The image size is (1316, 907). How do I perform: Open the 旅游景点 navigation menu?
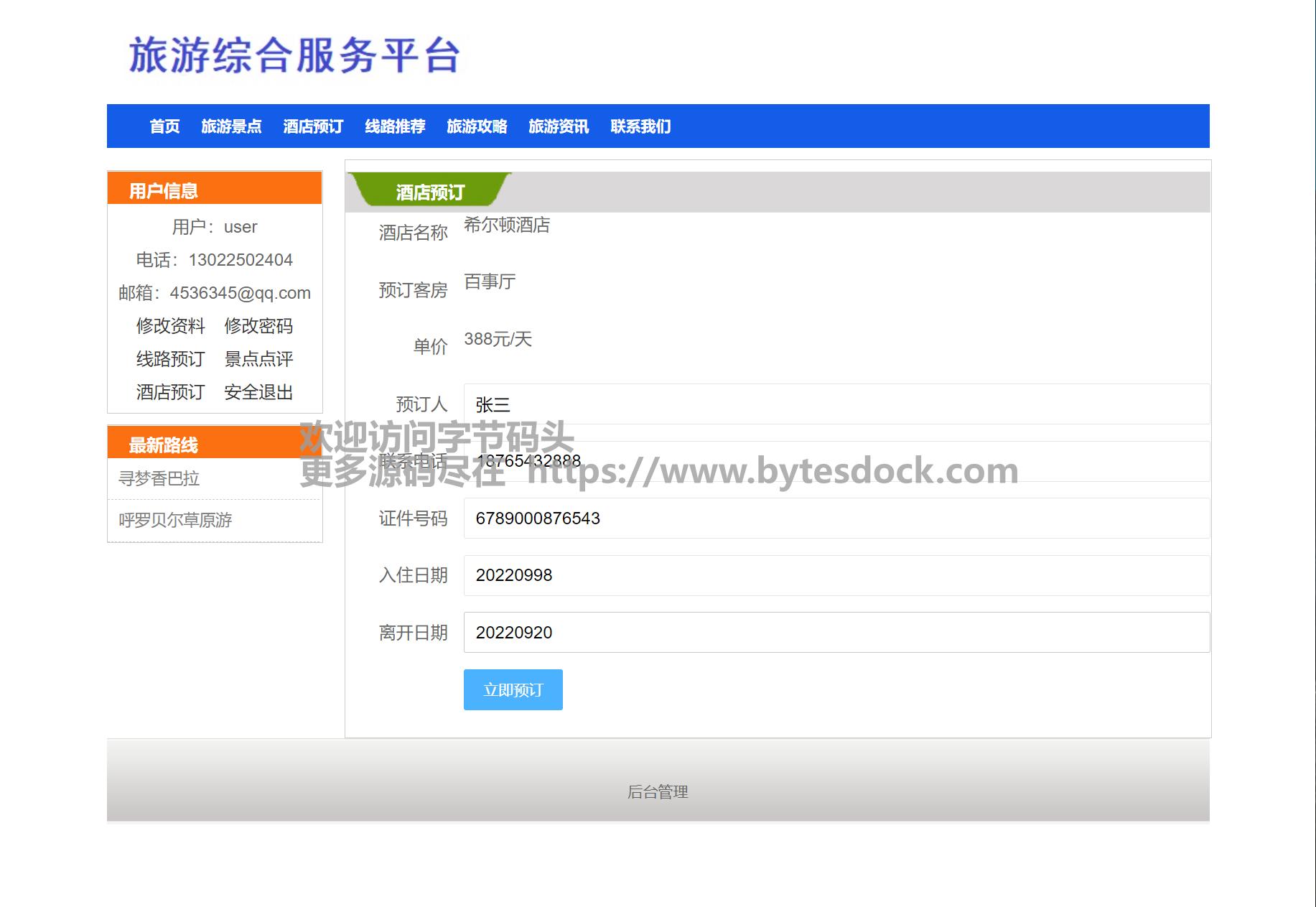pyautogui.click(x=231, y=126)
